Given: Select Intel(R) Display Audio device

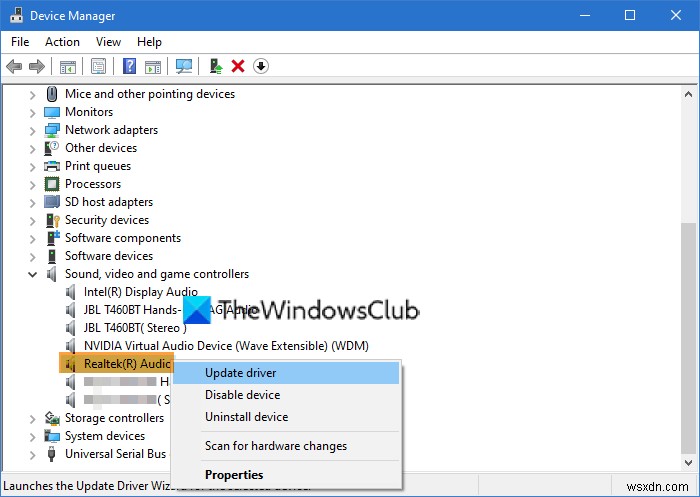Looking at the screenshot, I should (x=141, y=292).
